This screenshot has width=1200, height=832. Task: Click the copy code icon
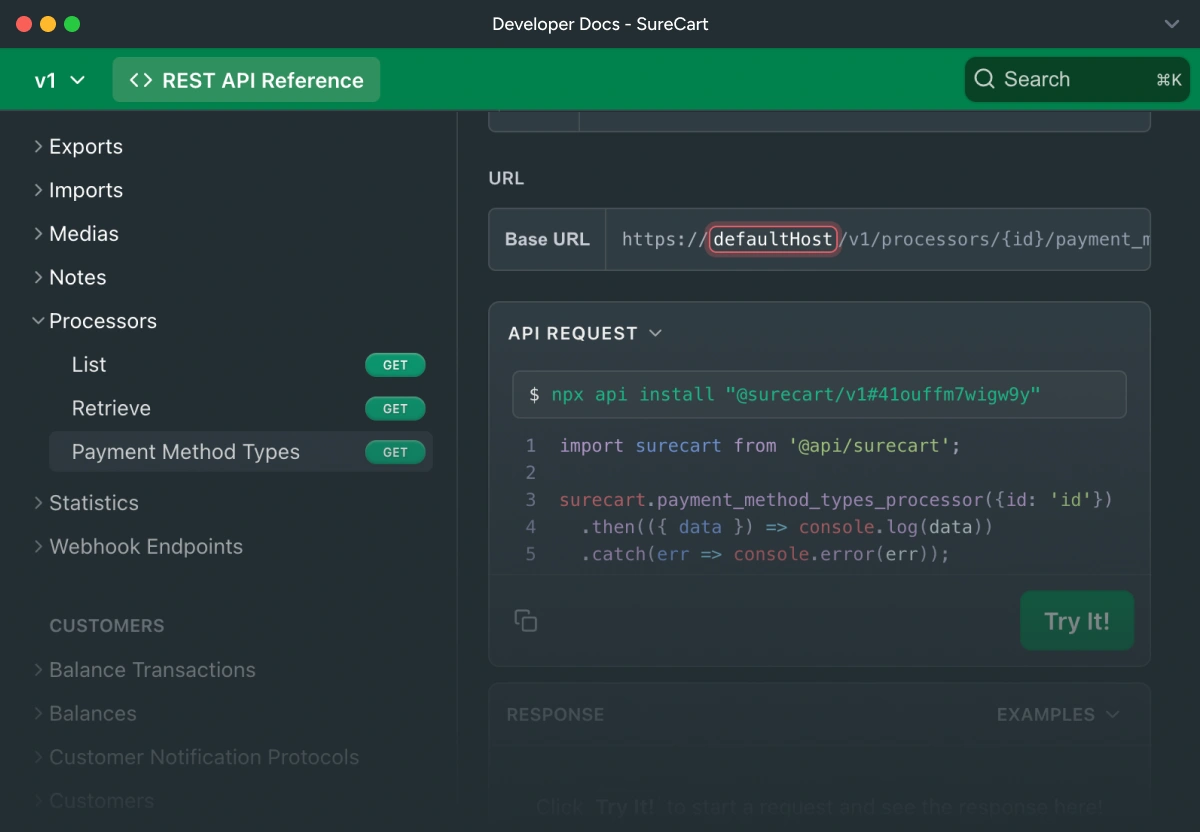click(x=526, y=621)
